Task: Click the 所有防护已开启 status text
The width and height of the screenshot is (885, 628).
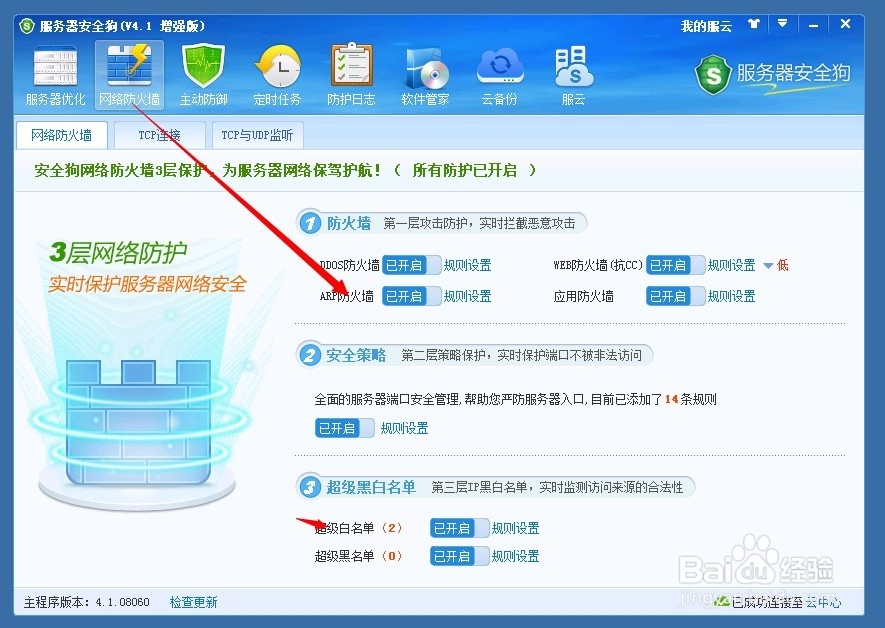Action: pyautogui.click(x=465, y=170)
